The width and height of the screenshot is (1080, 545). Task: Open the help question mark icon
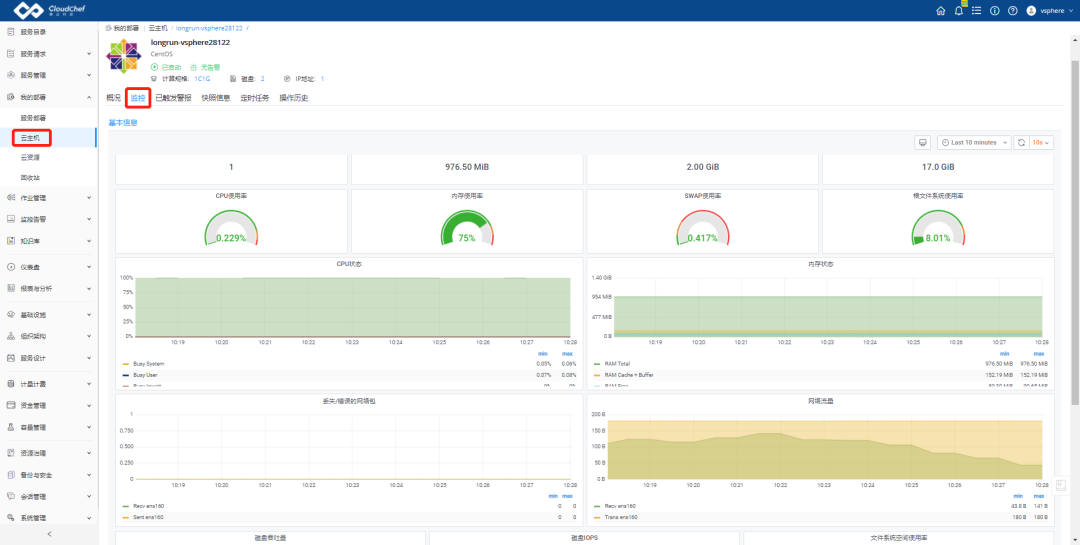[1012, 10]
